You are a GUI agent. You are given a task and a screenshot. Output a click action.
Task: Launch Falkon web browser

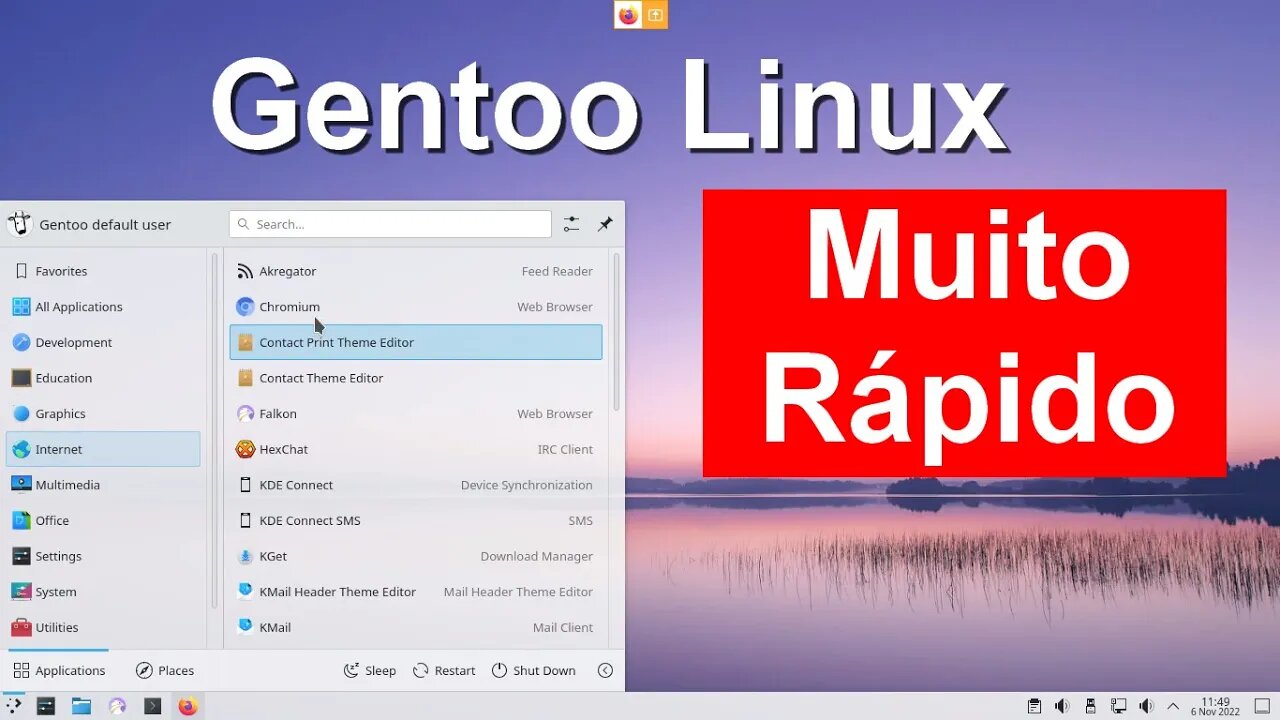[x=416, y=414]
